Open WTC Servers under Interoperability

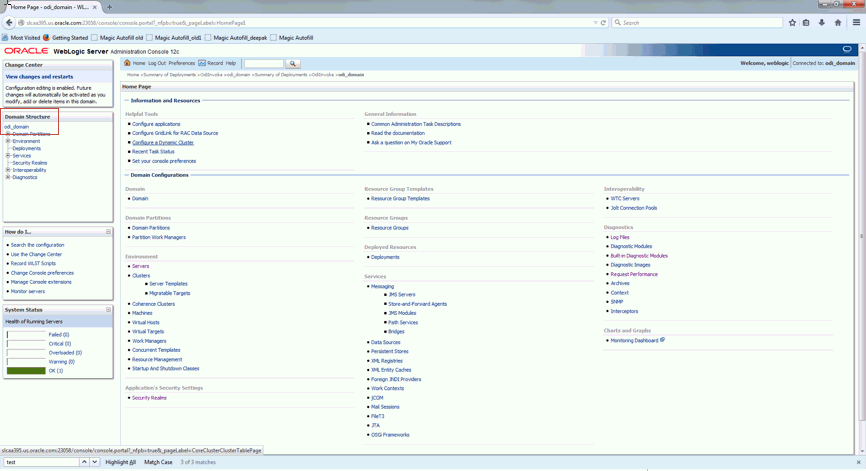(625, 198)
